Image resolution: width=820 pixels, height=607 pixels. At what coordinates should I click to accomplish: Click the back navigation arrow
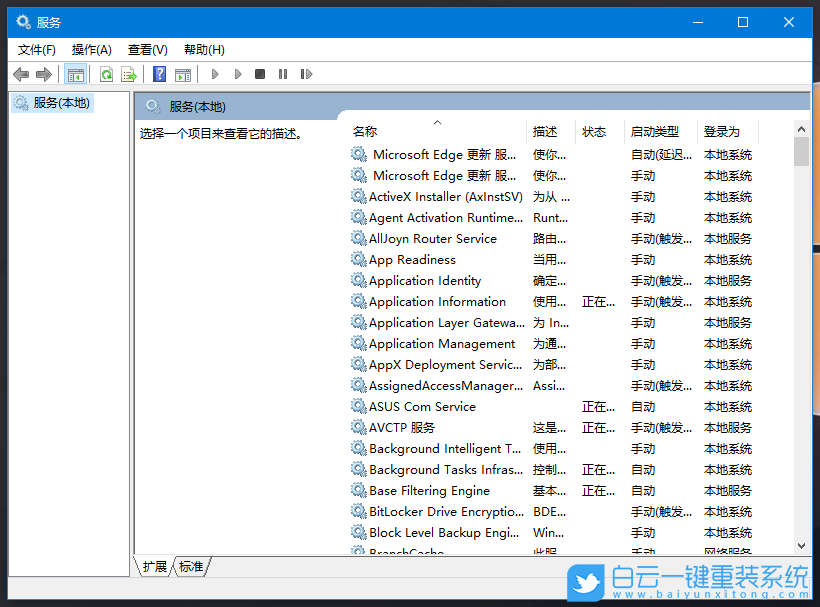(21, 73)
